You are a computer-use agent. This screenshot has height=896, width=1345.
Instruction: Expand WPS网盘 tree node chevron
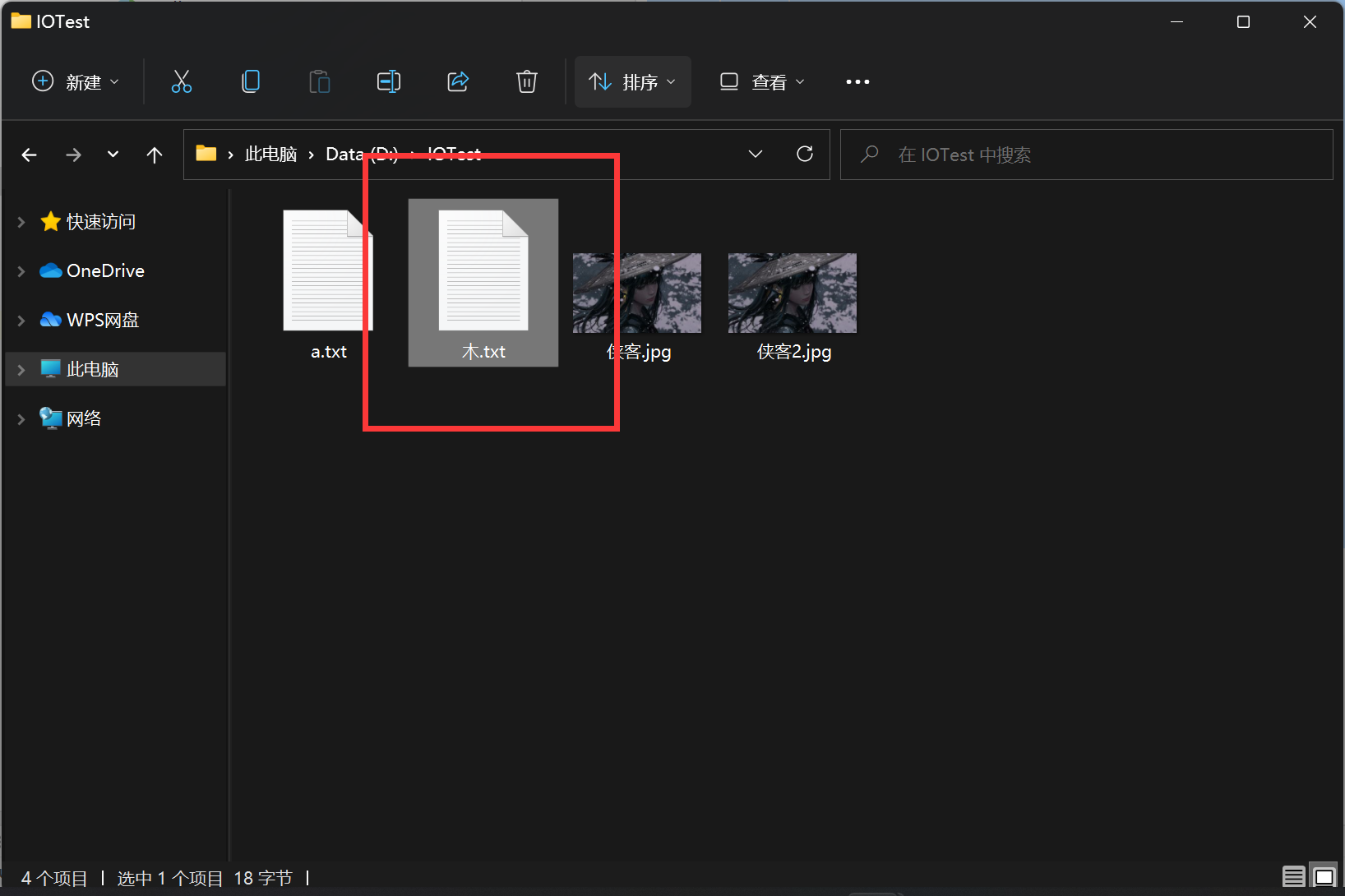click(x=21, y=321)
